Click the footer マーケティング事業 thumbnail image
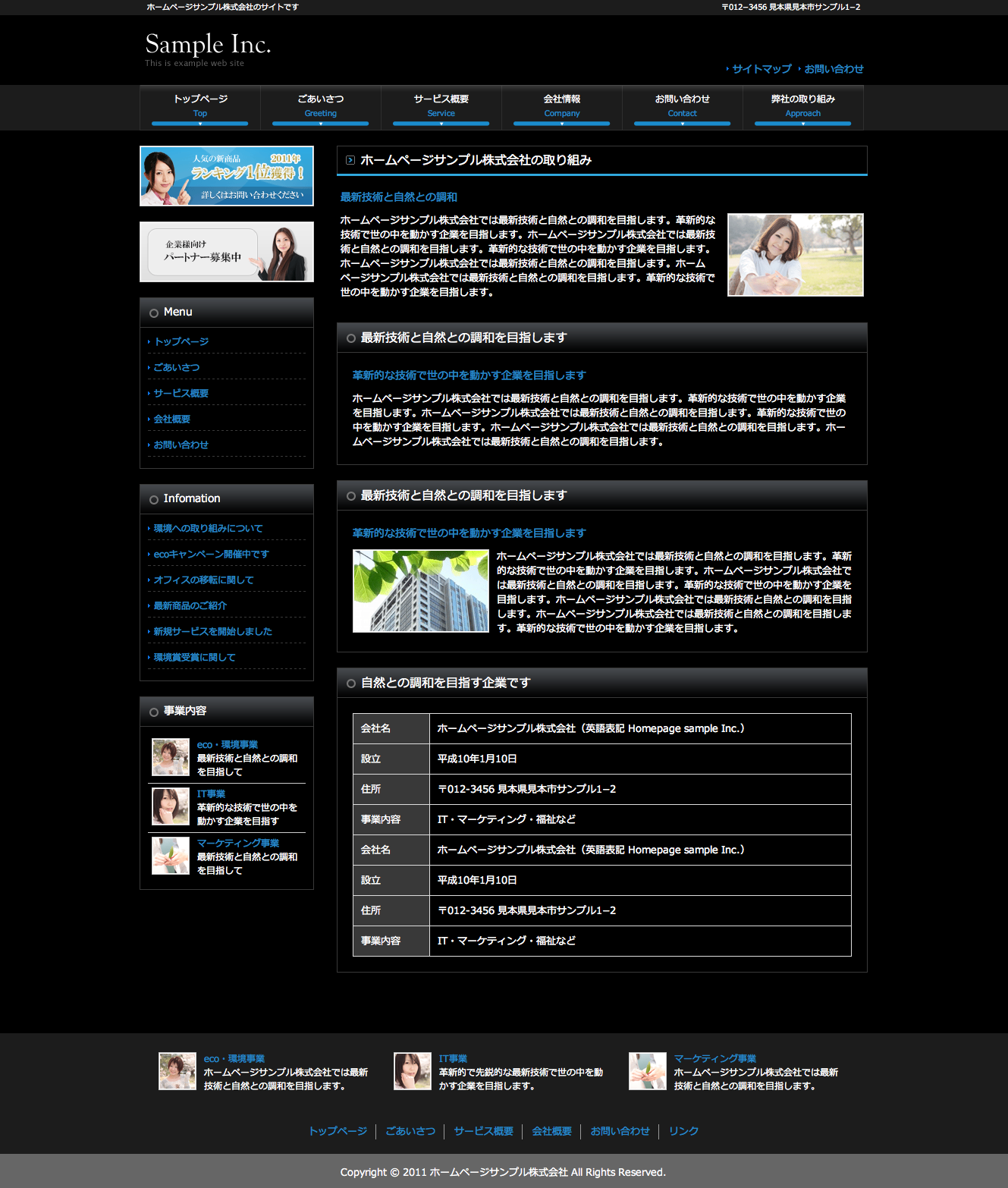This screenshot has height=1188, width=1008. pyautogui.click(x=648, y=1071)
